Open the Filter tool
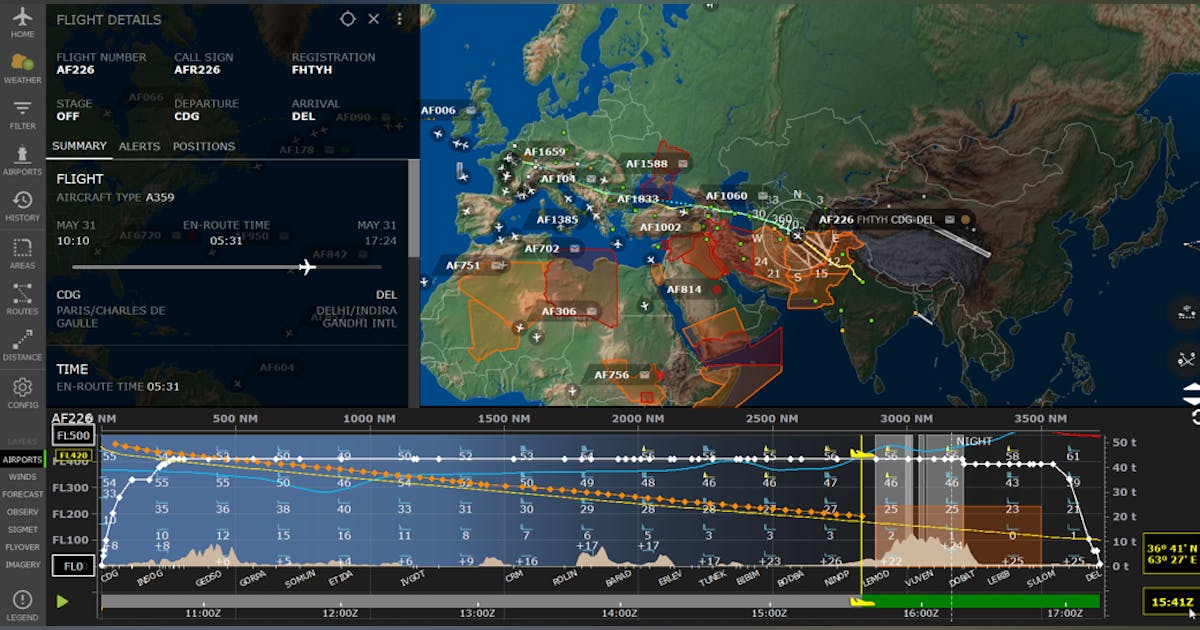Screen dimensions: 1200x630 pyautogui.click(x=22, y=114)
